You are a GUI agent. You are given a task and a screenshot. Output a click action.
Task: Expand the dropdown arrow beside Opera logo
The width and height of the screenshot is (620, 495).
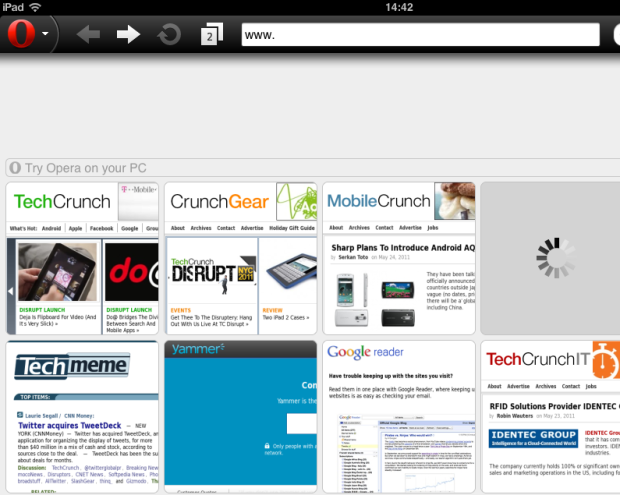click(45, 34)
